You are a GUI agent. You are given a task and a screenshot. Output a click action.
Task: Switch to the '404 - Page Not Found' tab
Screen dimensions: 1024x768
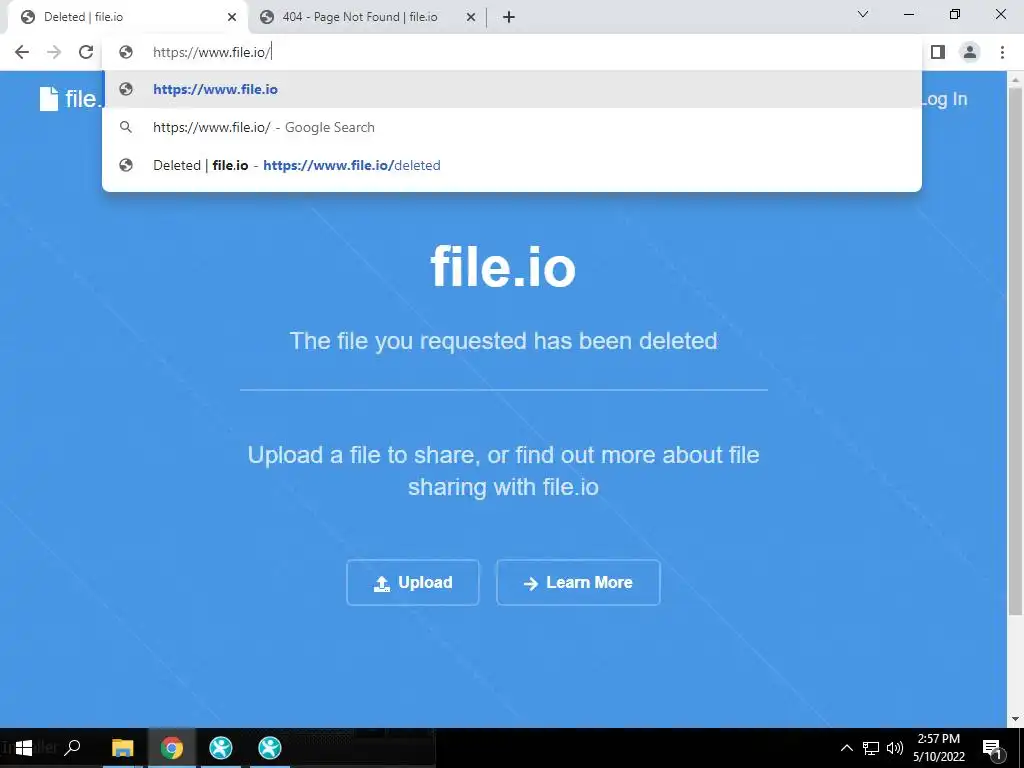[368, 18]
